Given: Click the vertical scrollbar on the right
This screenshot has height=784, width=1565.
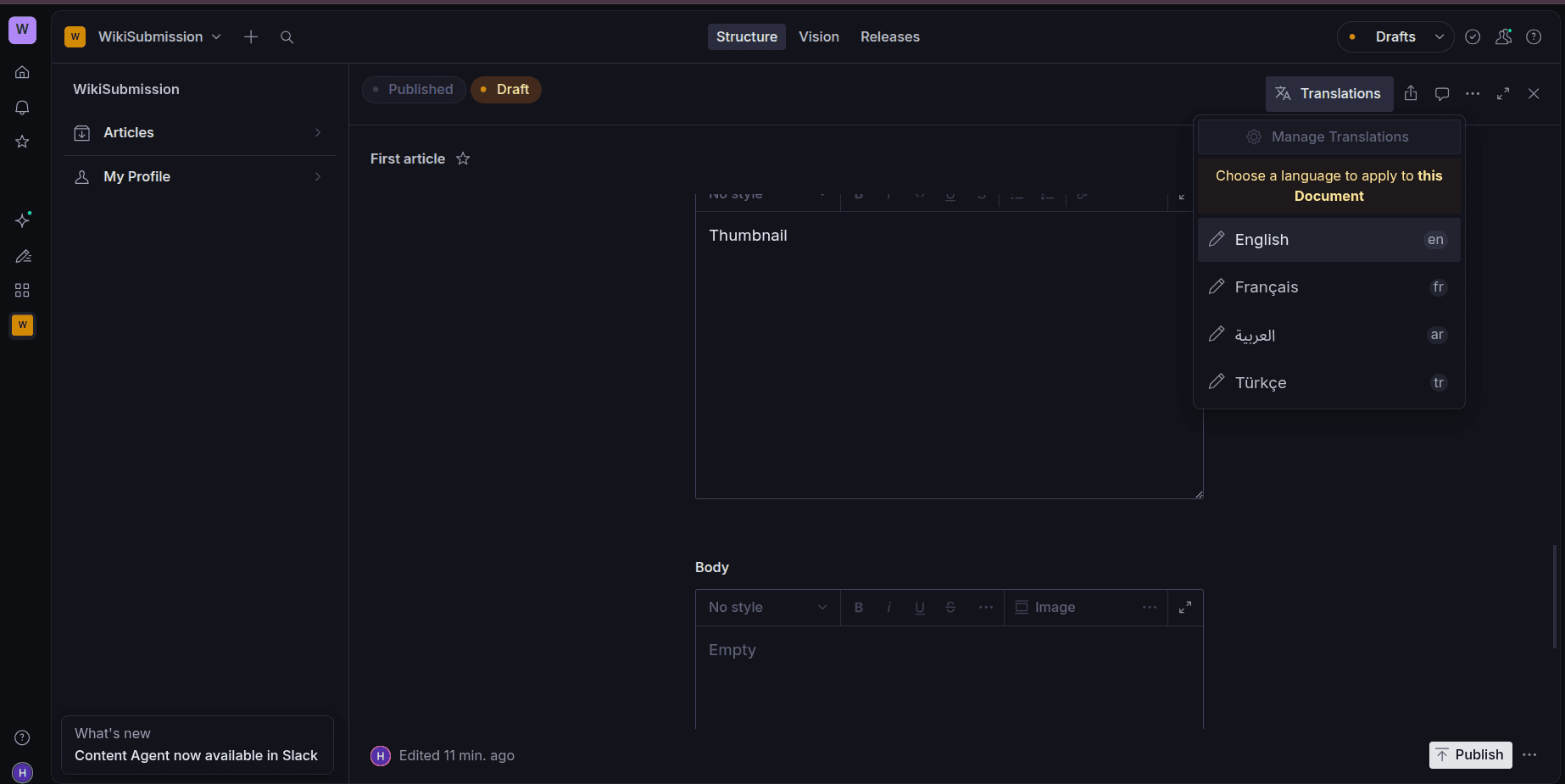Looking at the screenshot, I should 1554,597.
